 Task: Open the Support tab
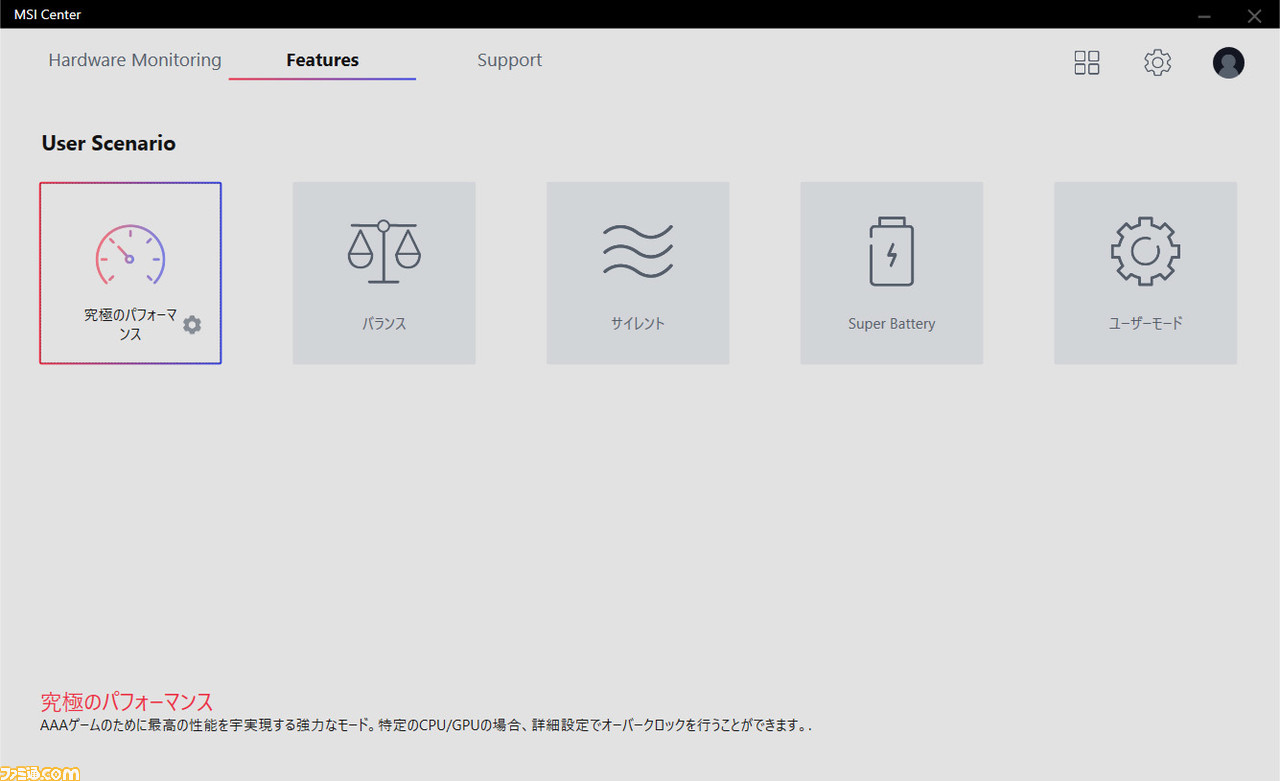tap(510, 60)
